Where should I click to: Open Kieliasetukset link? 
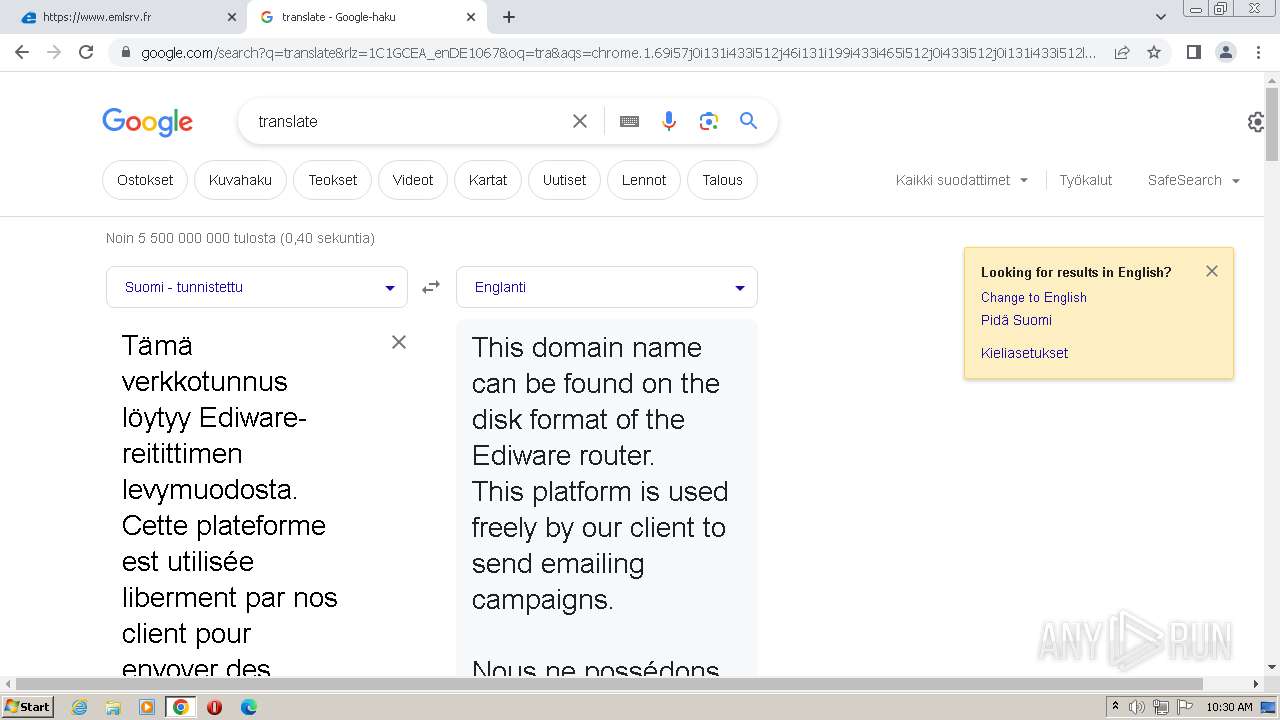tap(1024, 353)
